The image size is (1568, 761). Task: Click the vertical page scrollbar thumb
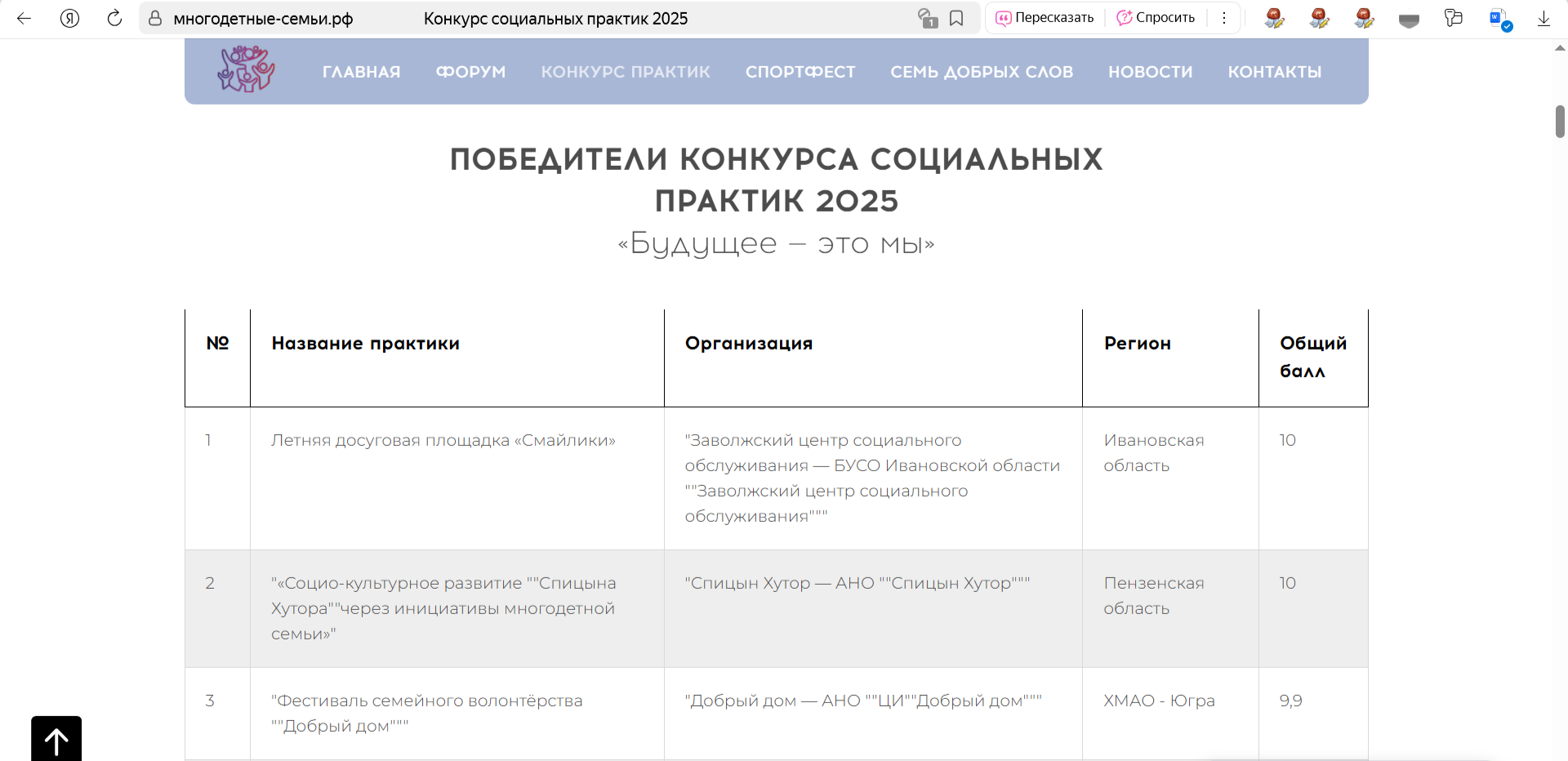[1560, 122]
